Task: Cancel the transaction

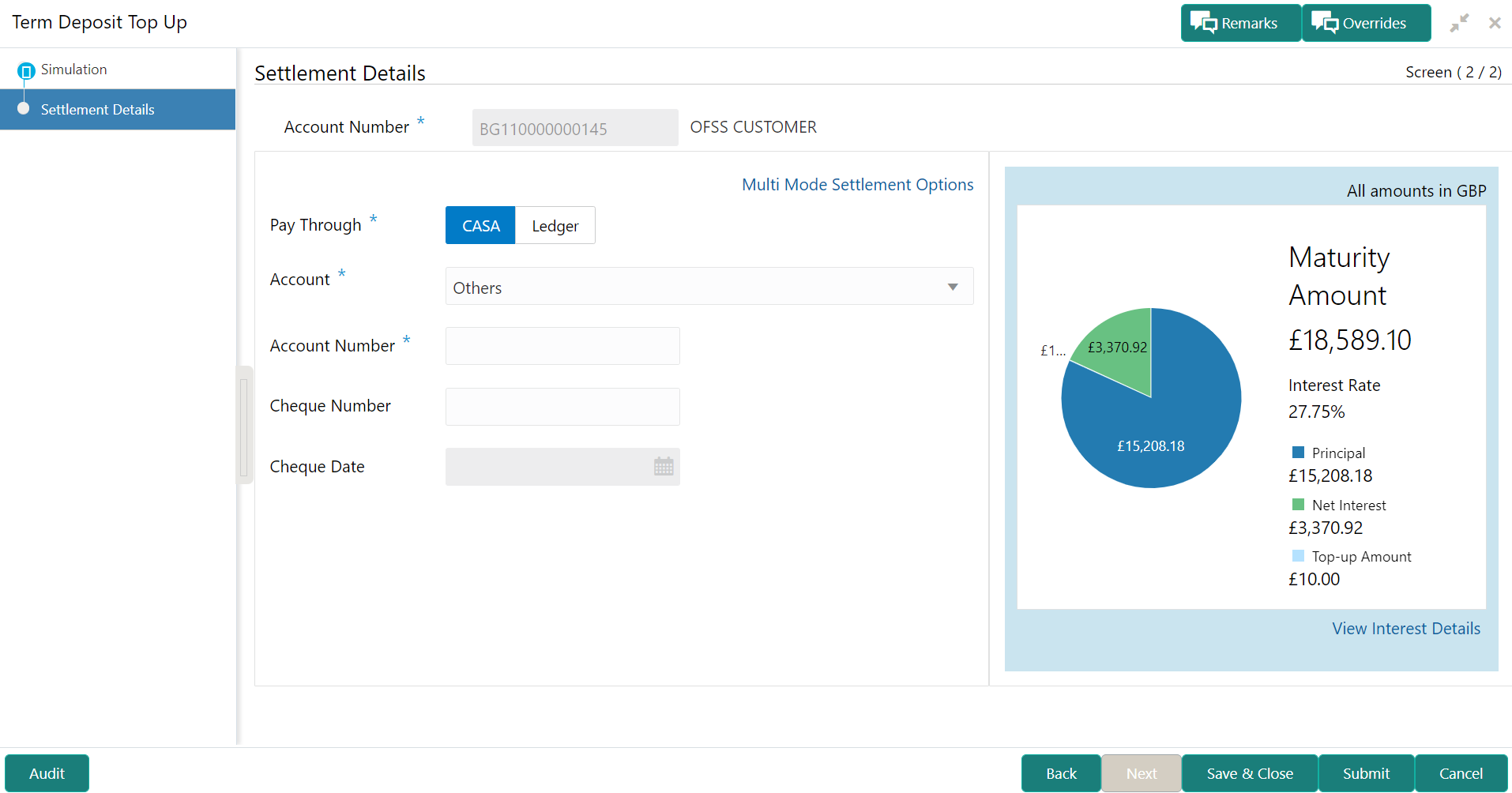Action: tap(1461, 773)
